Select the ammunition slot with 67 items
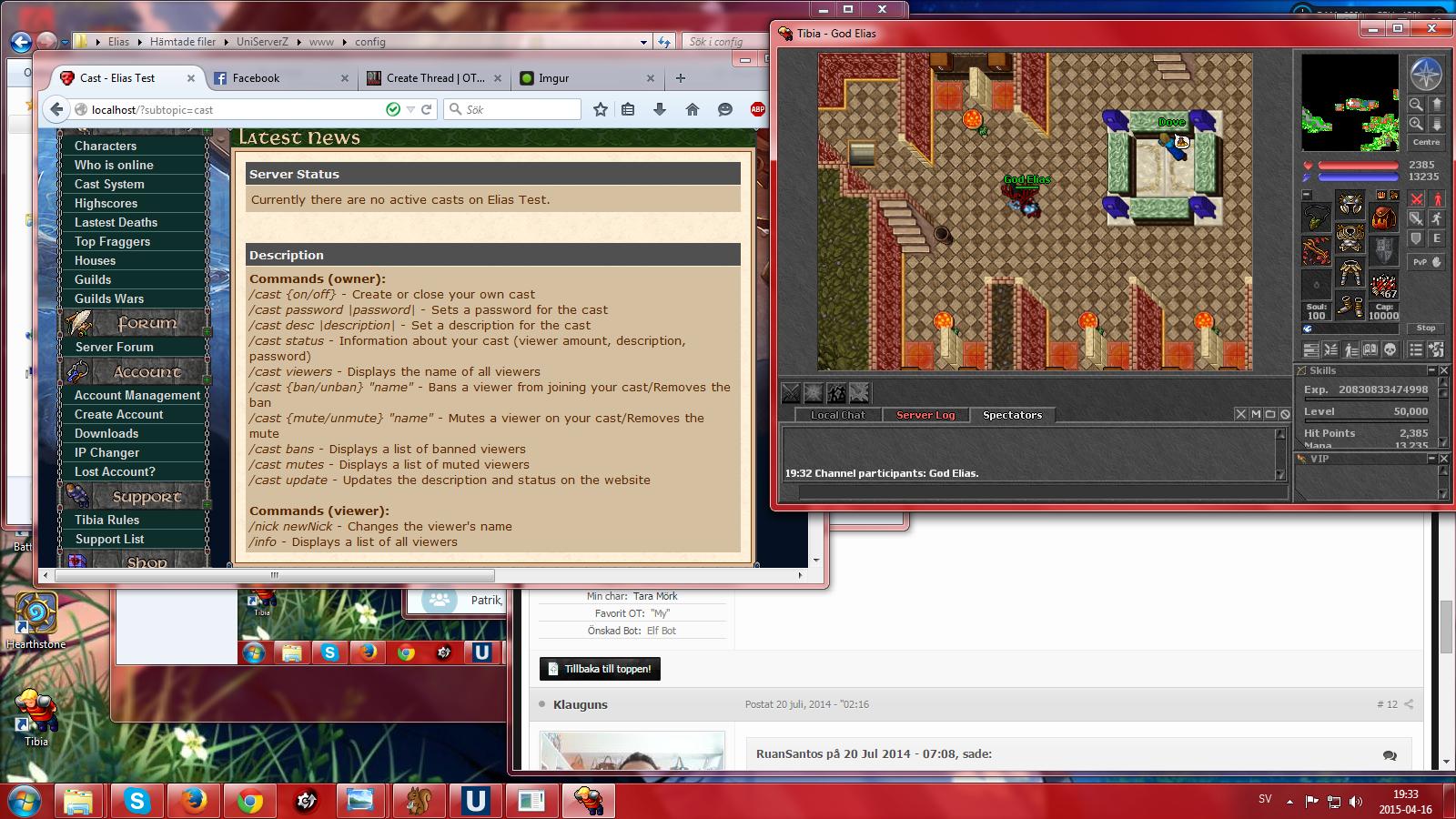The image size is (1456, 819). pos(1383,284)
